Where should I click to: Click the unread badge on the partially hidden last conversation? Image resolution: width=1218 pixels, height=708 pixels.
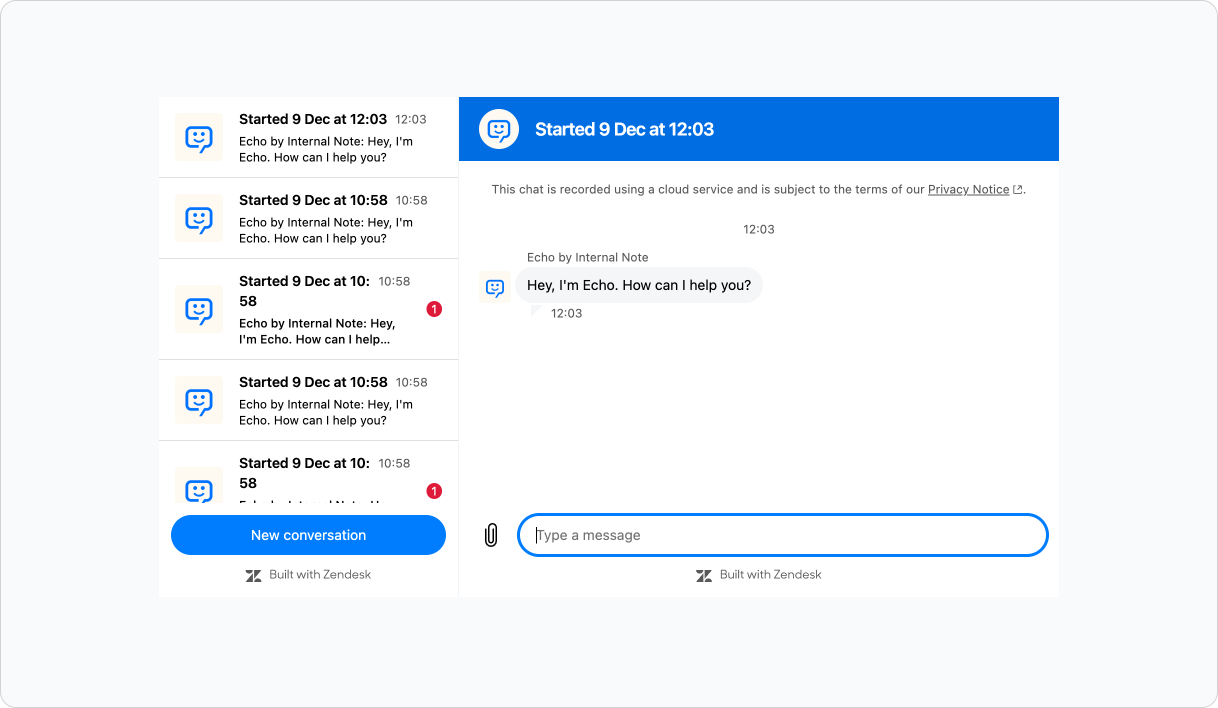[434, 491]
